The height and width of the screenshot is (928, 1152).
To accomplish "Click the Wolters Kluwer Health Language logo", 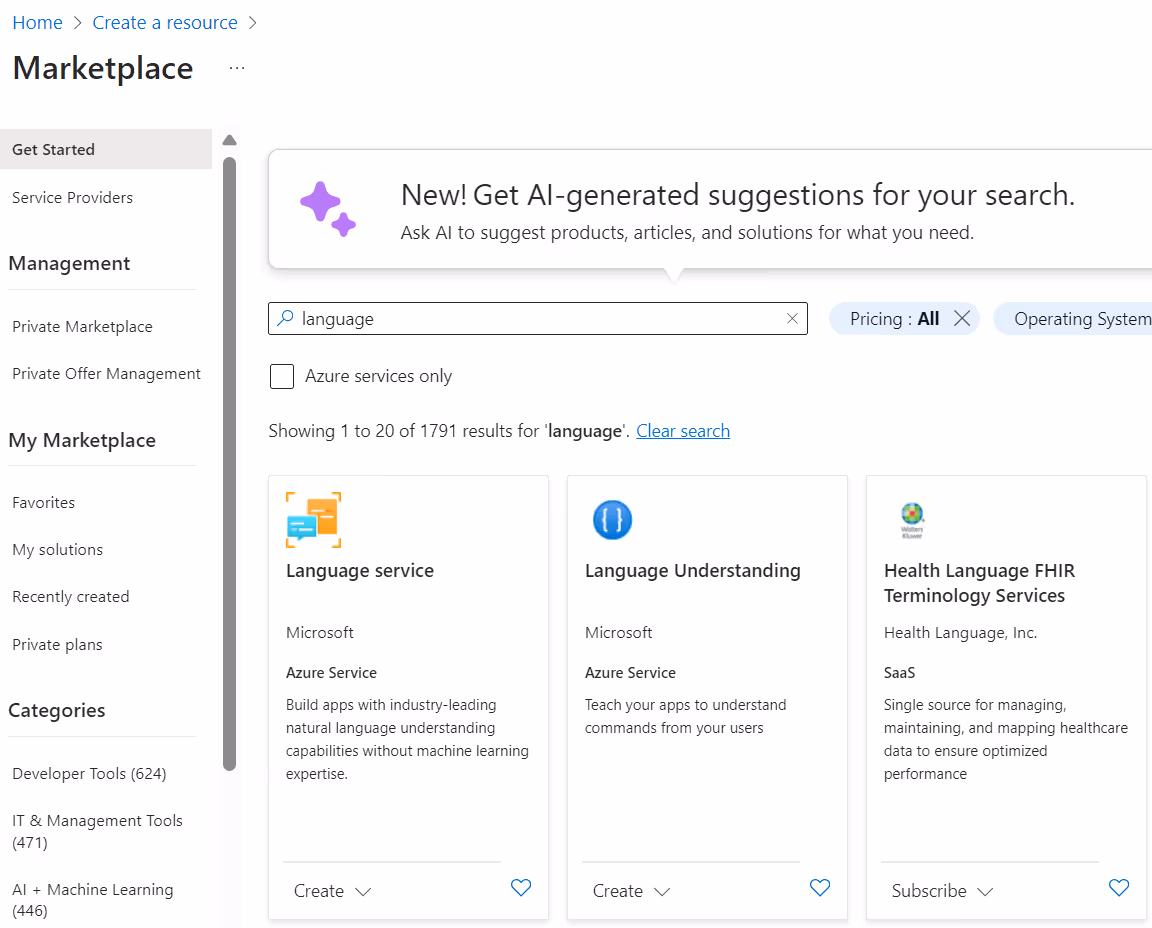I will pos(911,520).
